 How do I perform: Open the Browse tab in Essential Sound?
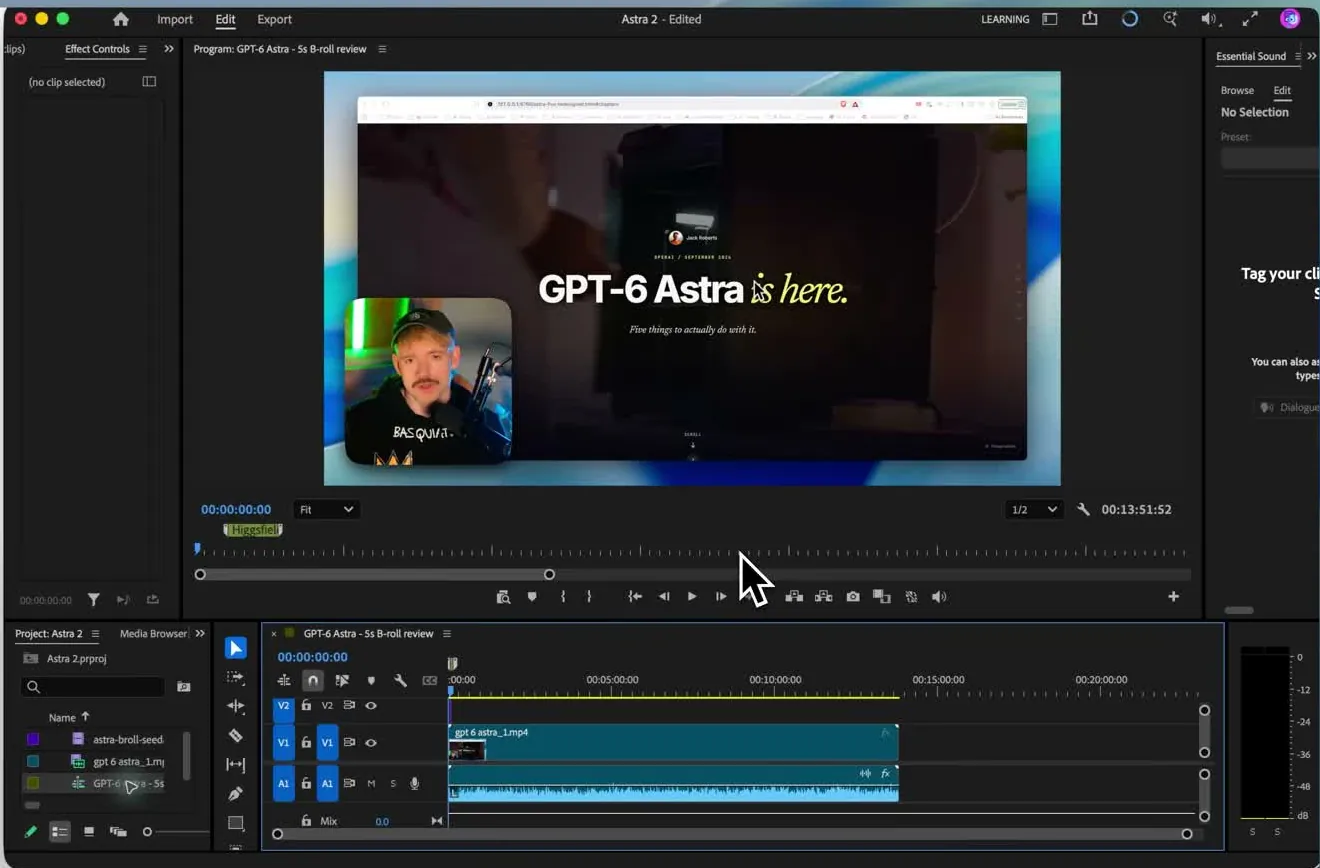[x=1237, y=90]
